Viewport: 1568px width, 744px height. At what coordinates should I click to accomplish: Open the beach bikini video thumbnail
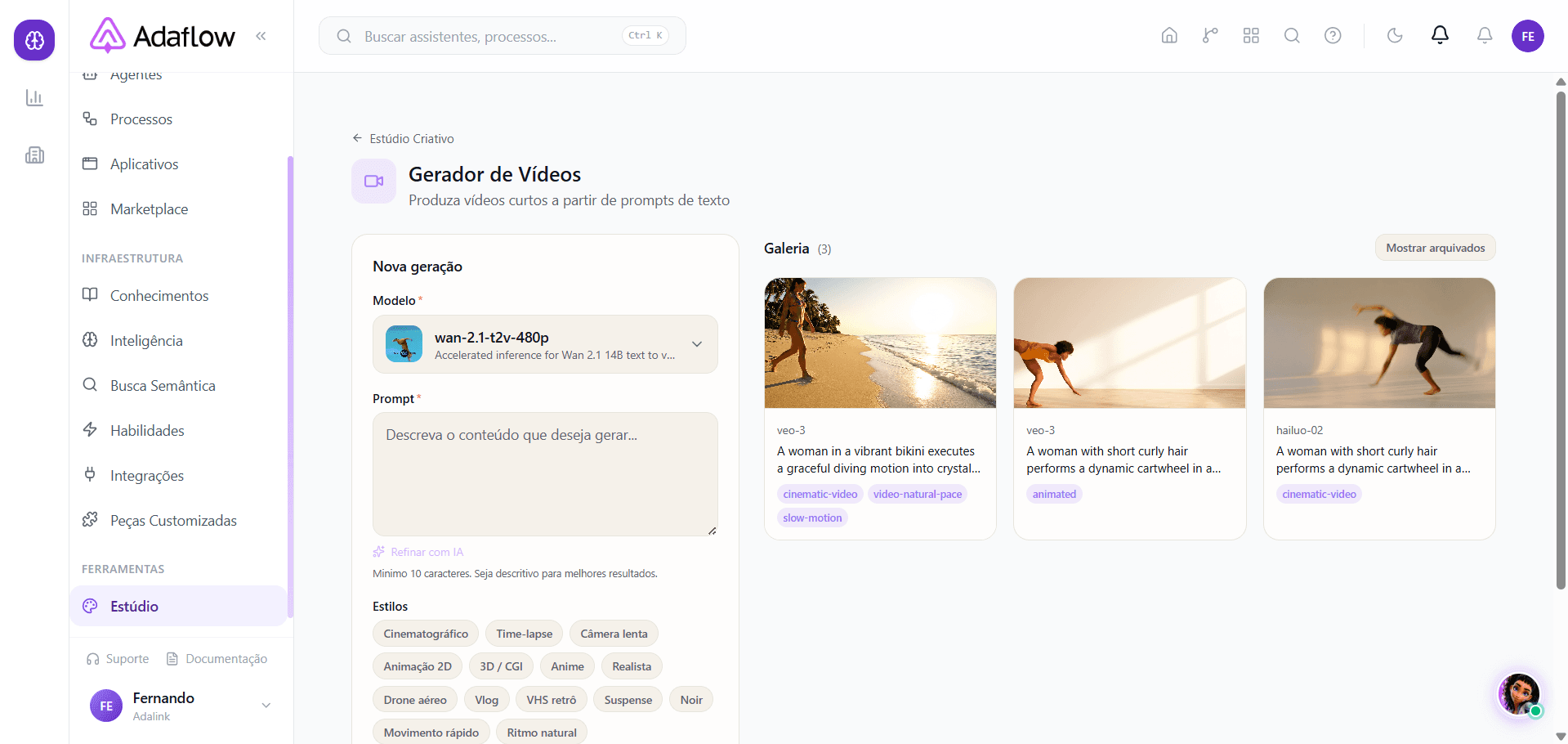click(x=880, y=343)
